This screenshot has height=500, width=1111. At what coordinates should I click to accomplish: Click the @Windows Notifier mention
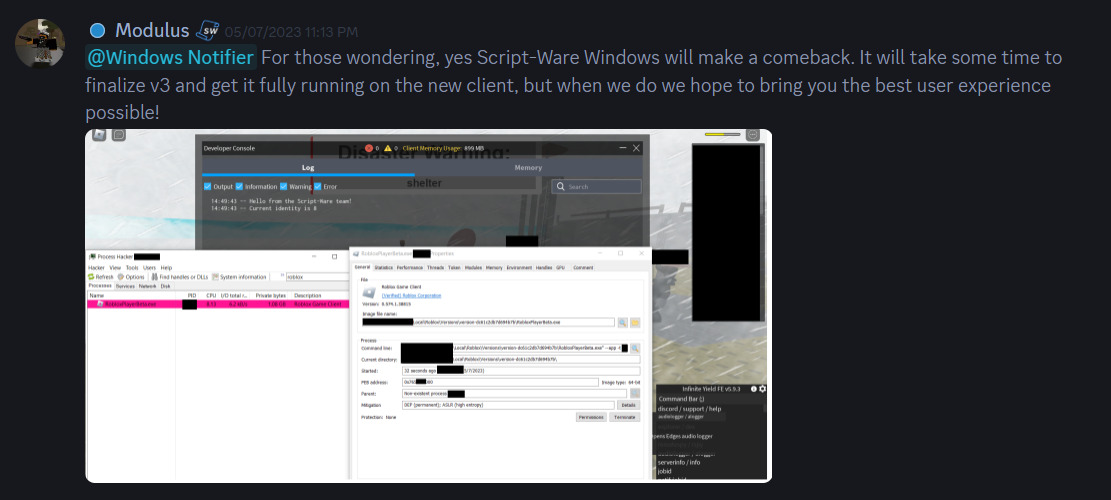[x=170, y=57]
